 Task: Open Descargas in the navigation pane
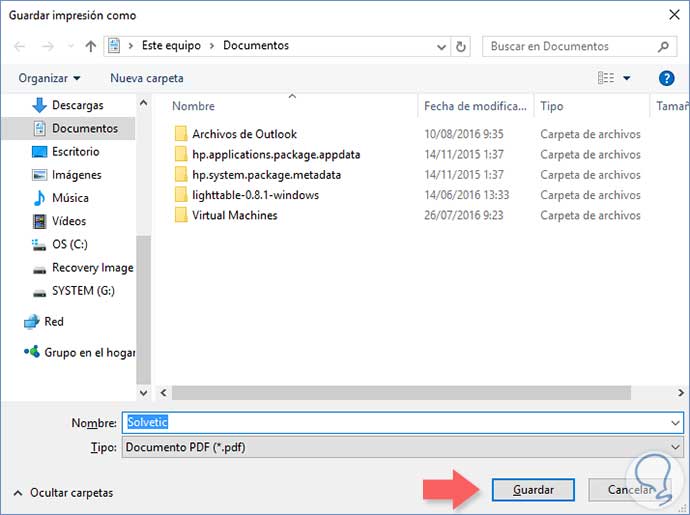pyautogui.click(x=77, y=105)
